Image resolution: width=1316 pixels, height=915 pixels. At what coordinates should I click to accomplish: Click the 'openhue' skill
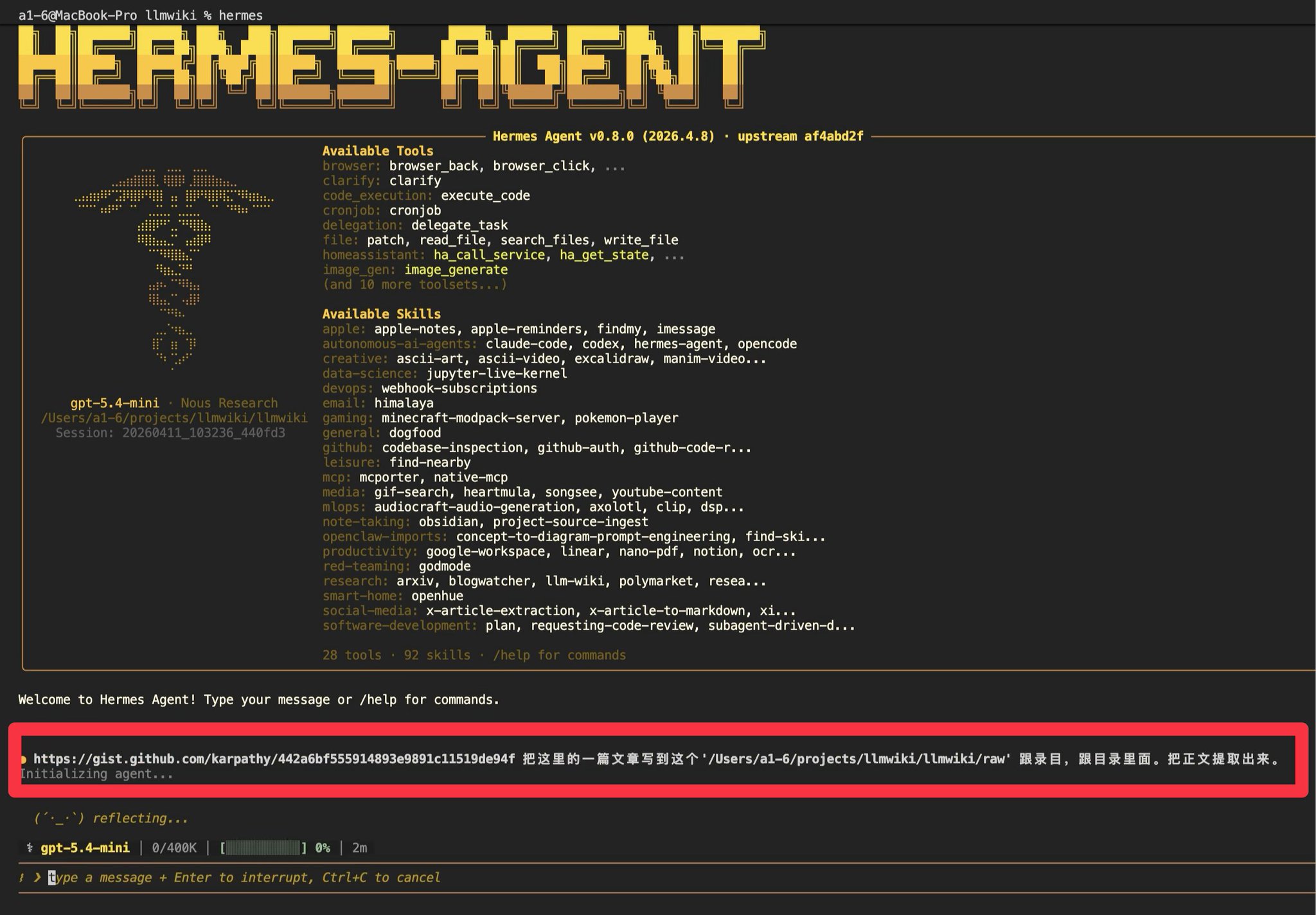click(438, 596)
